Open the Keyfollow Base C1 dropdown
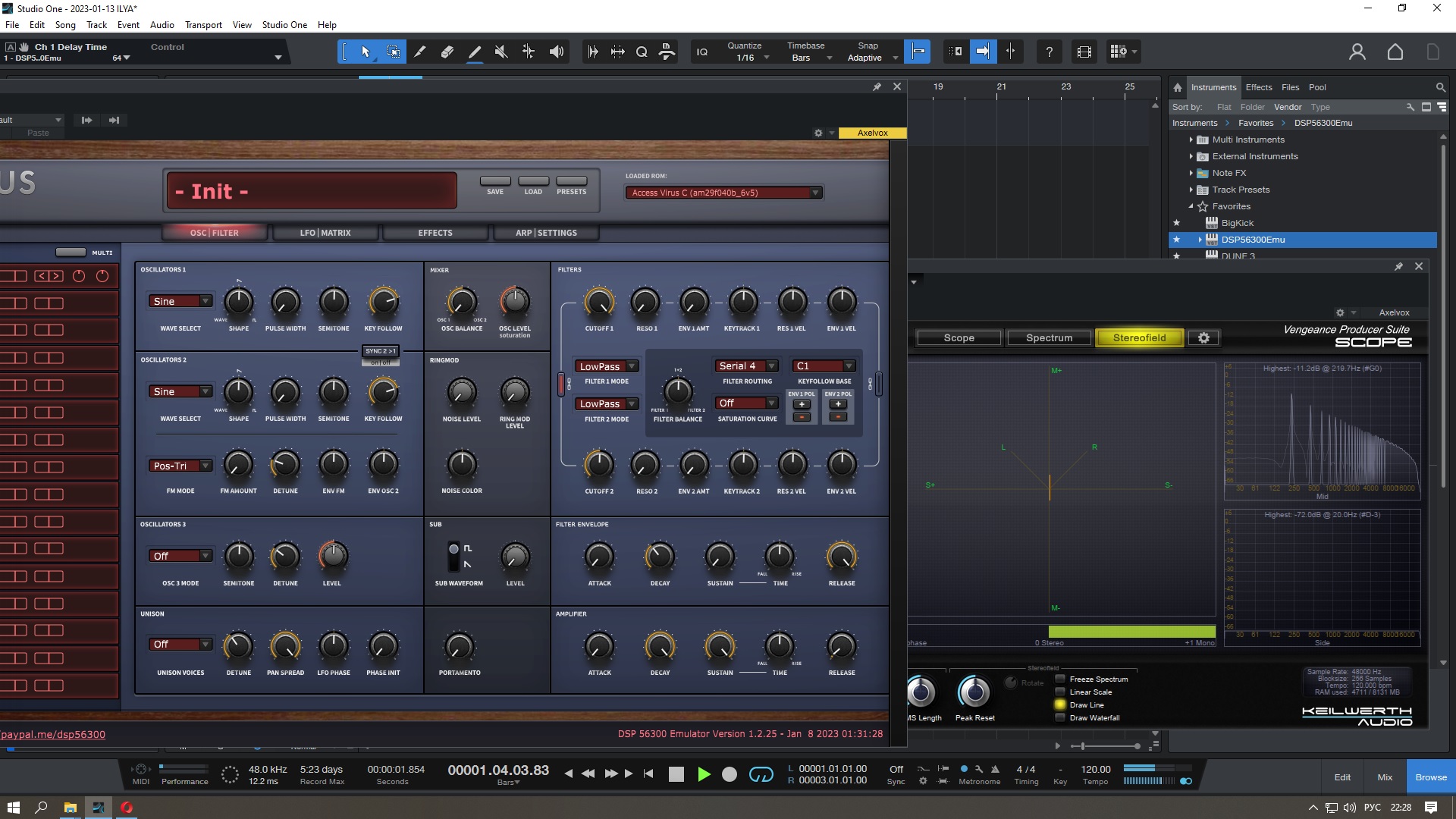This screenshot has width=1456, height=819. (x=824, y=366)
